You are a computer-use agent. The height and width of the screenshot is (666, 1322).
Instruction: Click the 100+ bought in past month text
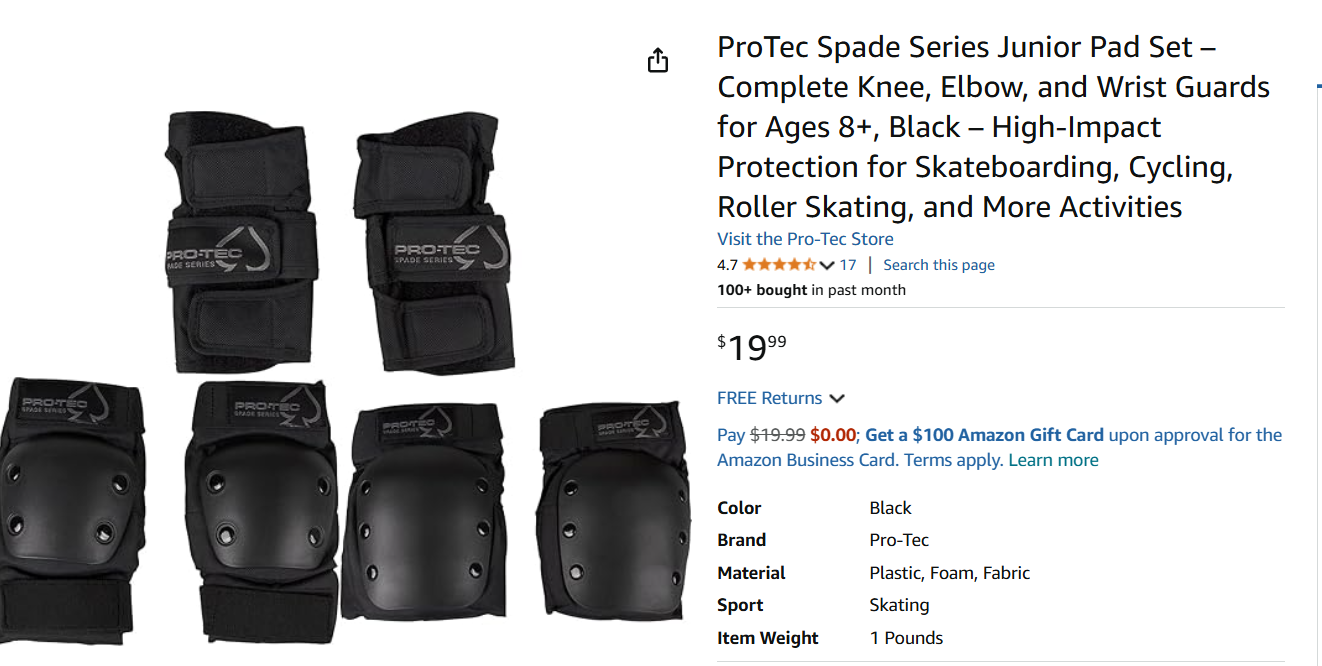(x=811, y=290)
